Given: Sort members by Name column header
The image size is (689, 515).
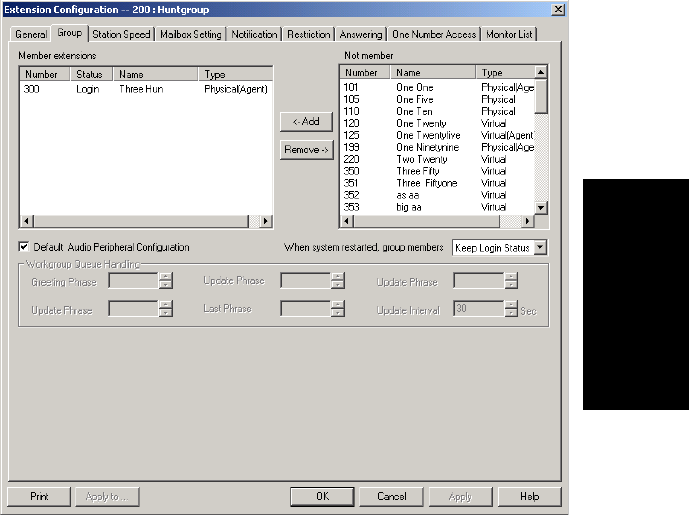Looking at the screenshot, I should [155, 74].
